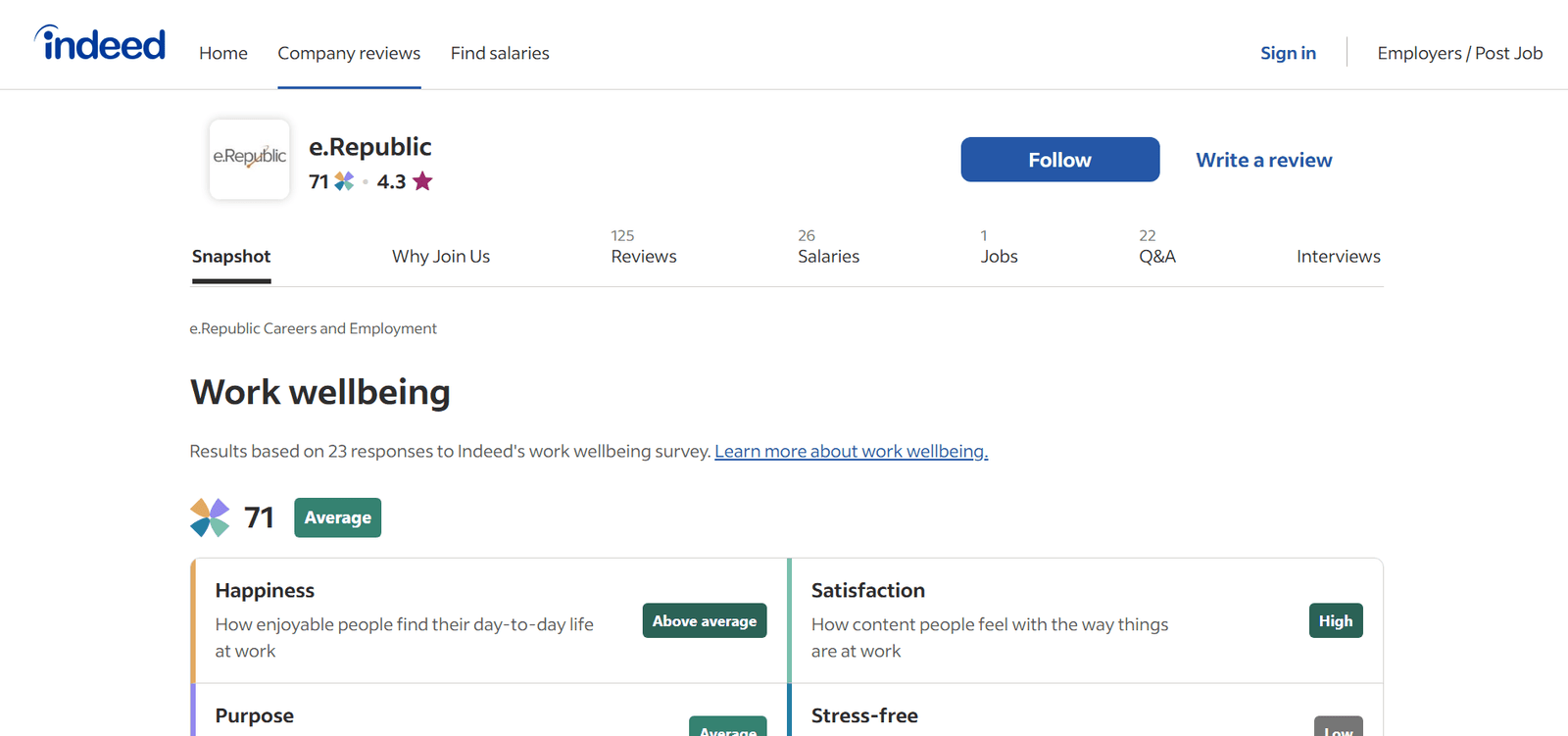Select the Stress-free wellbeing heading
The image size is (1568, 736).
coord(864,715)
